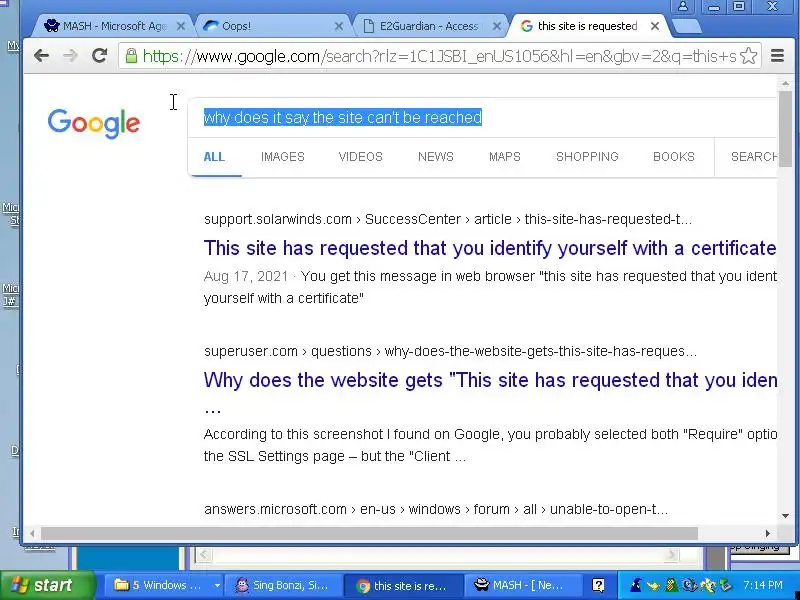This screenshot has height=600, width=800.
Task: Go back with the browser back arrow
Action: [41, 56]
